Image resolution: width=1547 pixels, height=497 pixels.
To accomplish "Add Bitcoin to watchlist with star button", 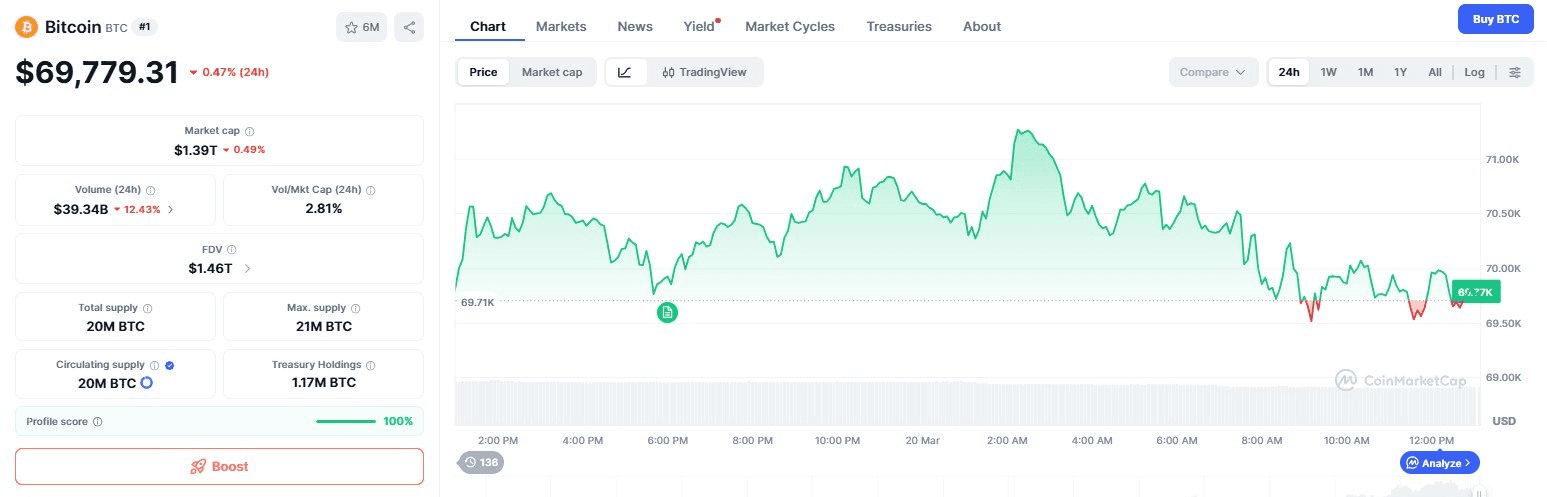I will point(361,27).
